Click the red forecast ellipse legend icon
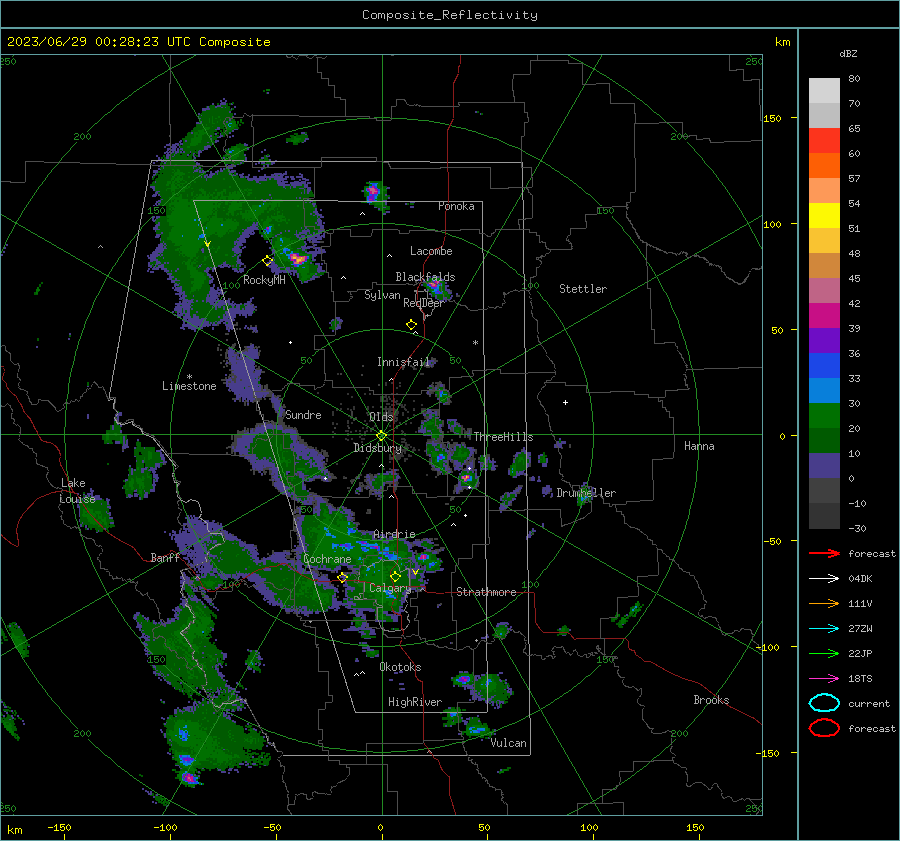 pyautogui.click(x=824, y=728)
